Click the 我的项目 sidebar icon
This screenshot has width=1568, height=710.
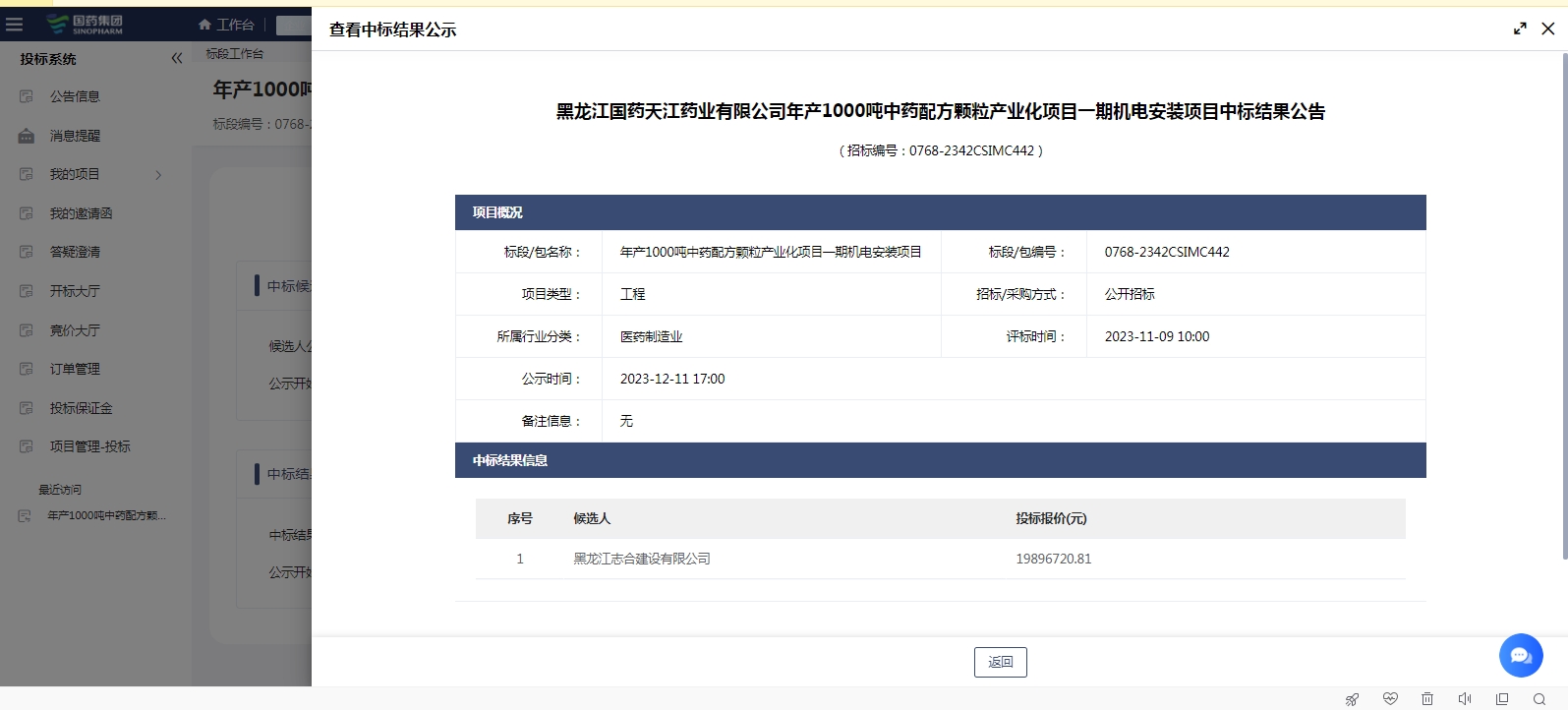pyautogui.click(x=27, y=174)
